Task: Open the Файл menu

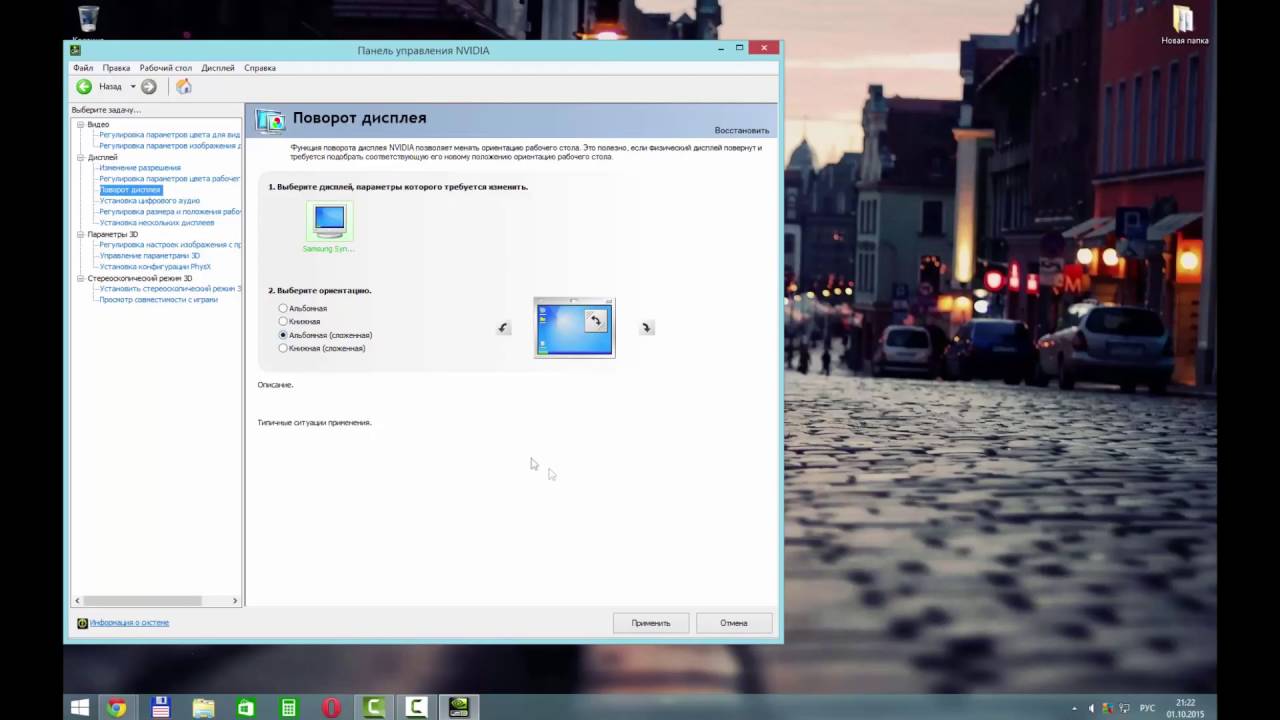Action: (x=82, y=68)
